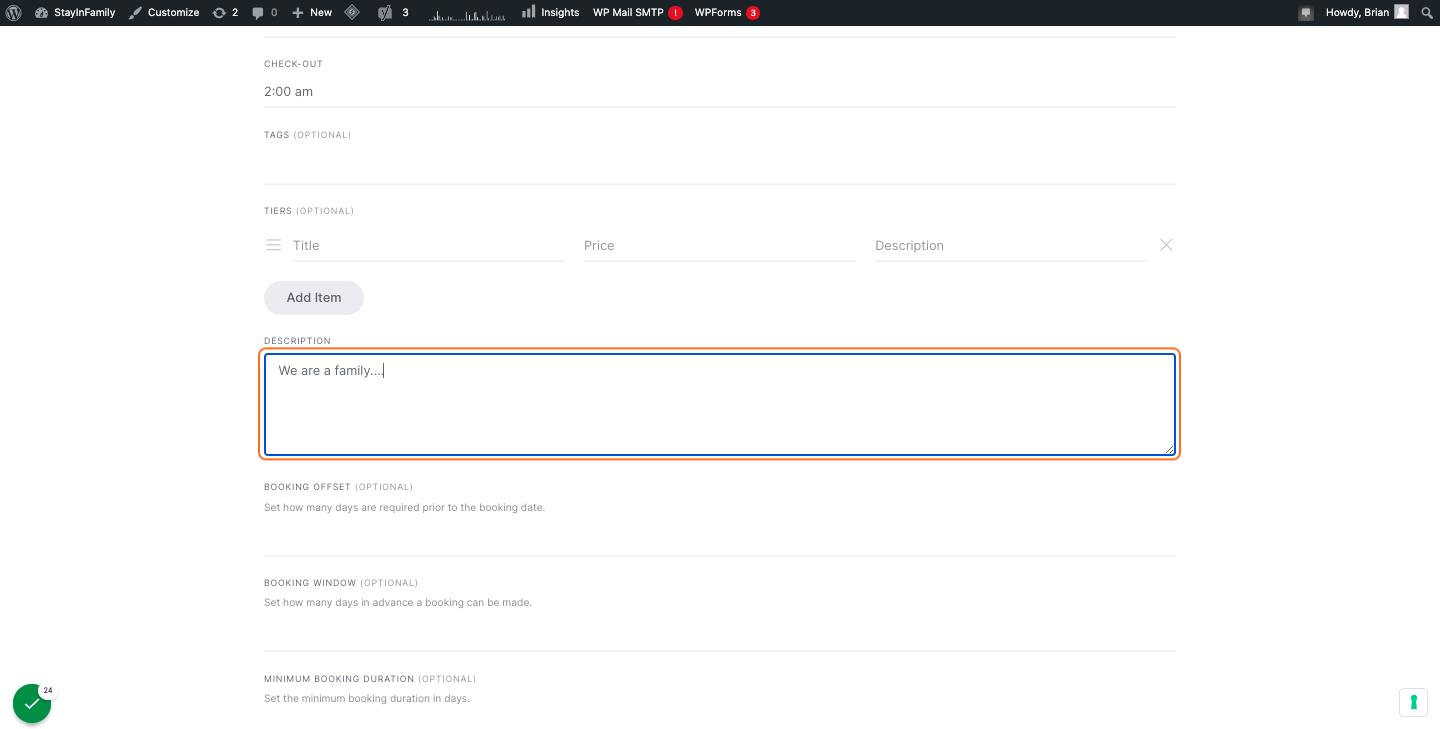
Task: Open the updates icon showing 2
Action: click(x=225, y=12)
